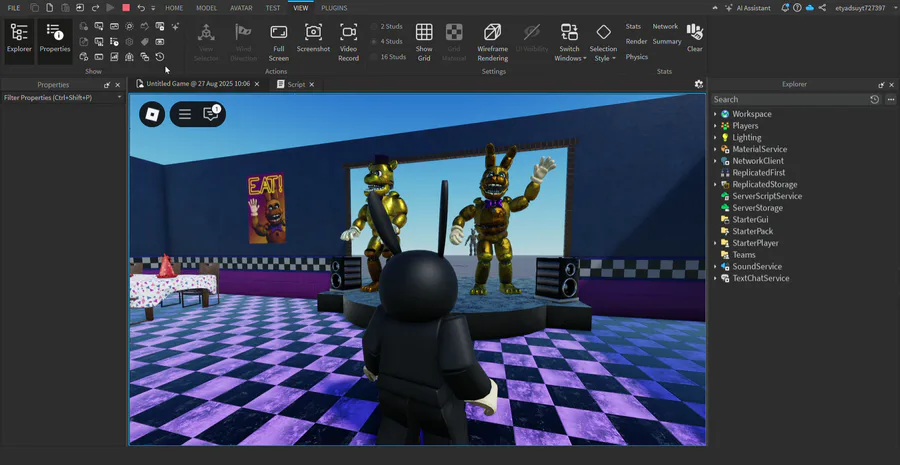Click the sparkle icon in the Show group
The height and width of the screenshot is (465, 900).
tap(175, 26)
